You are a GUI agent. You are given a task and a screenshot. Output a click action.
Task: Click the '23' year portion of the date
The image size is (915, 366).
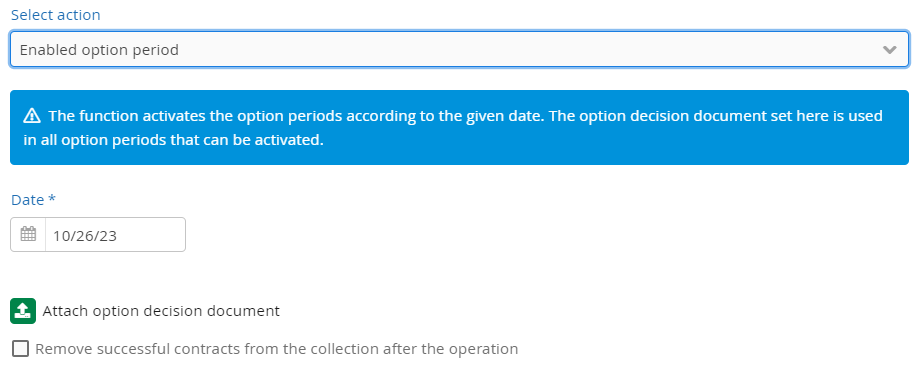[108, 236]
